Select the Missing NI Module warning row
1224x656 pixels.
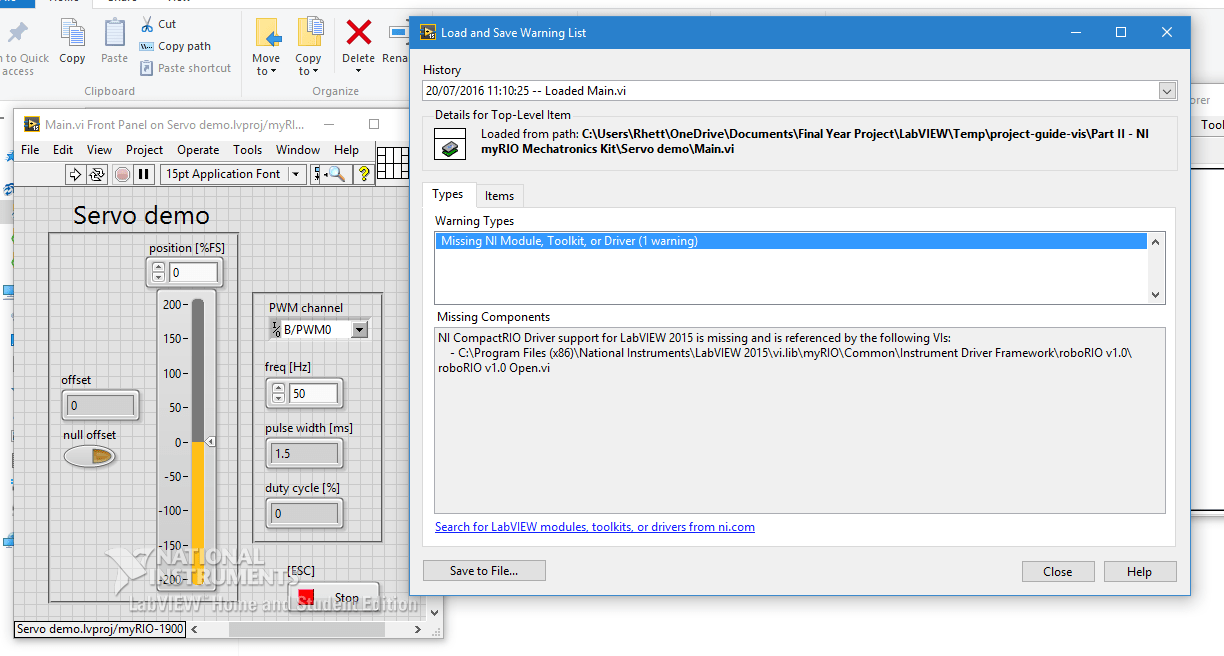coord(791,241)
